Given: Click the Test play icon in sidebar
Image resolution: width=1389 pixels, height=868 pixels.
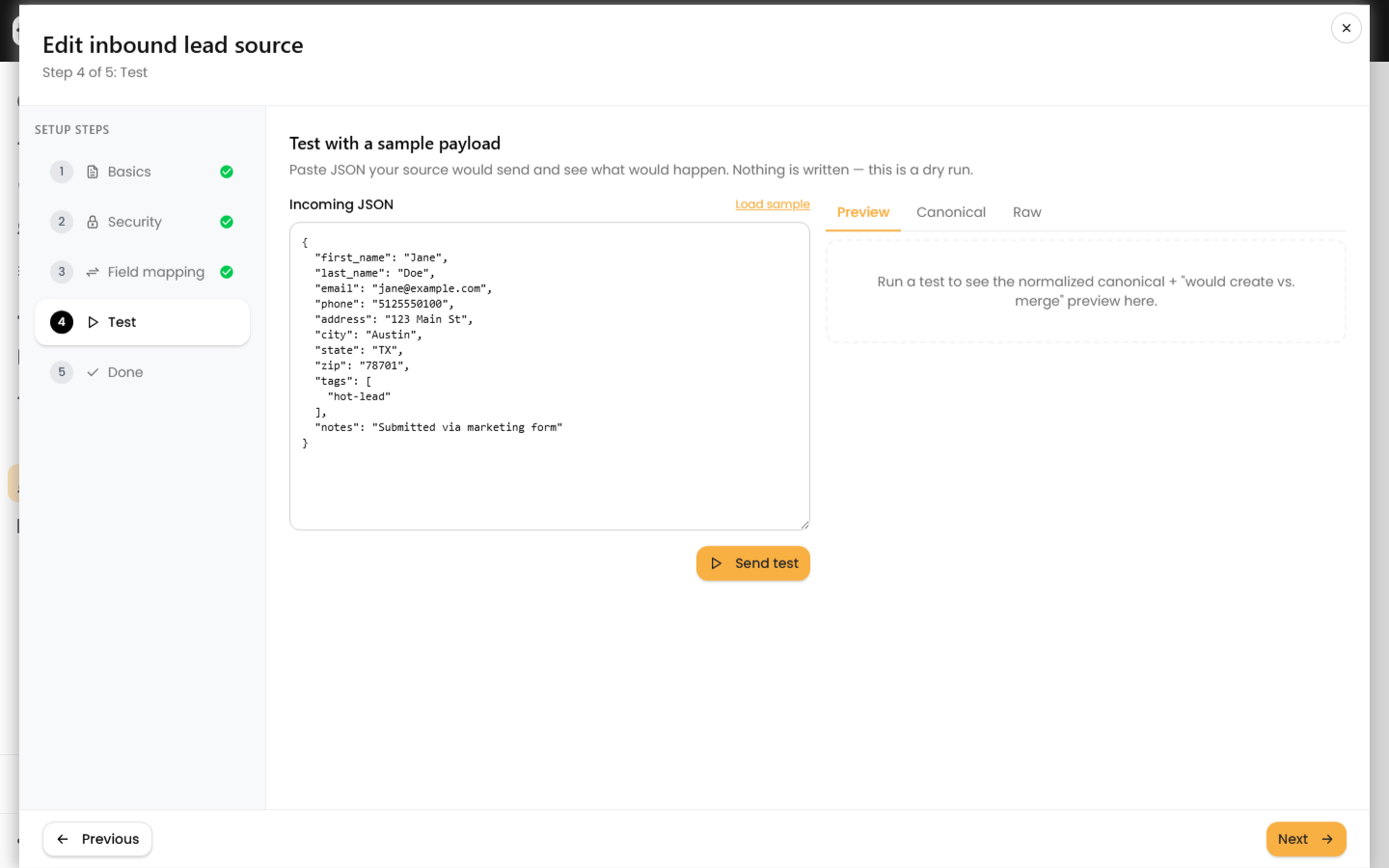Looking at the screenshot, I should (93, 322).
